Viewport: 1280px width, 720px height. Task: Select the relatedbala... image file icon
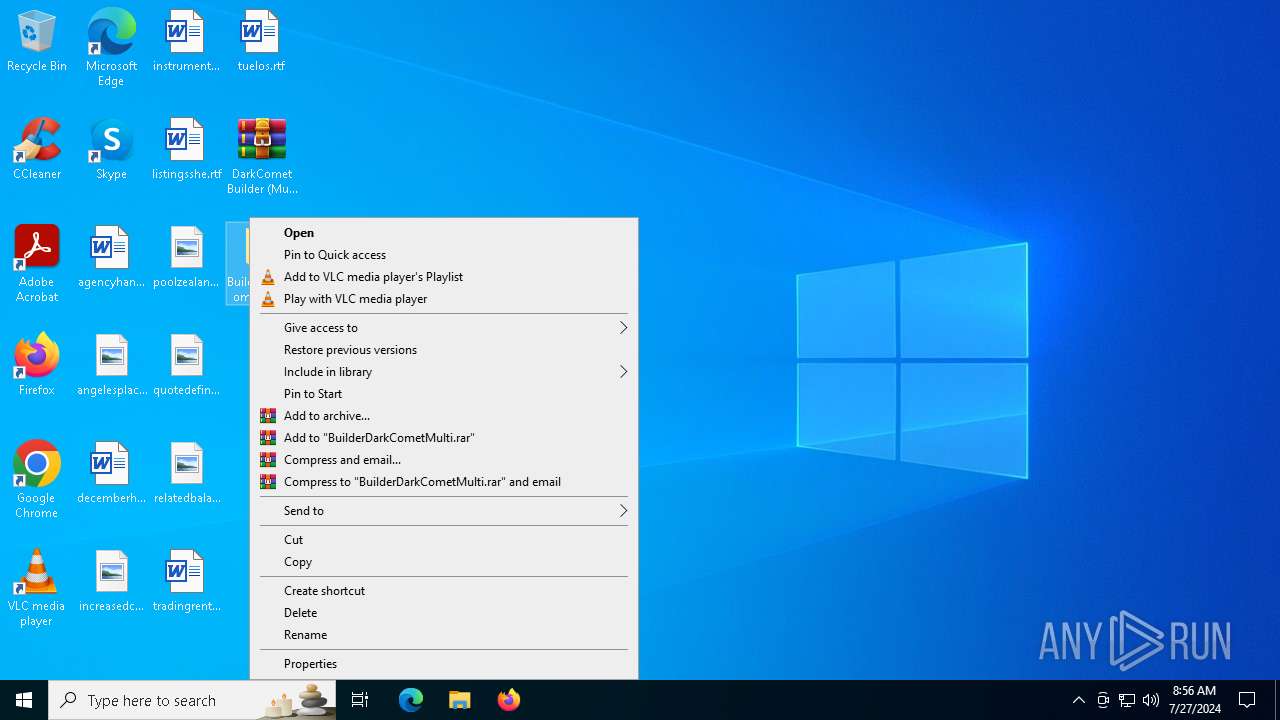click(x=186, y=474)
